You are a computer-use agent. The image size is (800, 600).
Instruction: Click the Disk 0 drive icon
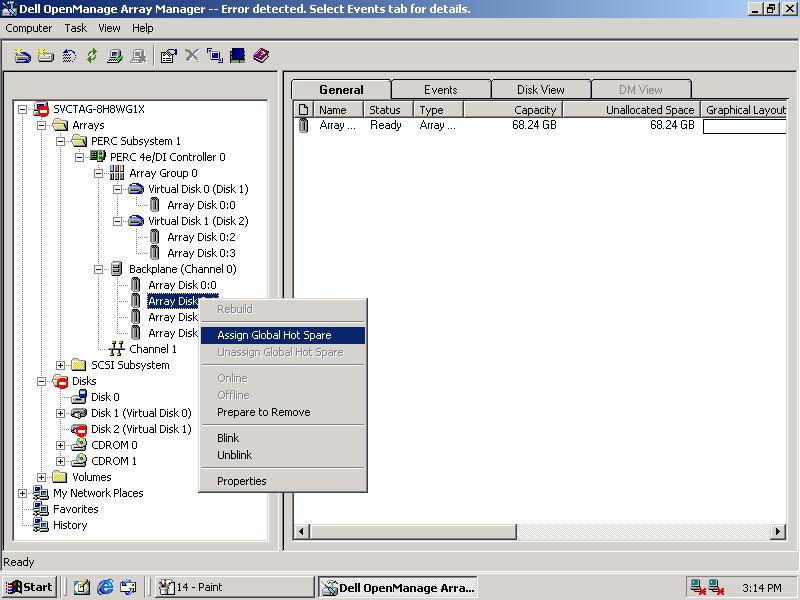(x=79, y=397)
